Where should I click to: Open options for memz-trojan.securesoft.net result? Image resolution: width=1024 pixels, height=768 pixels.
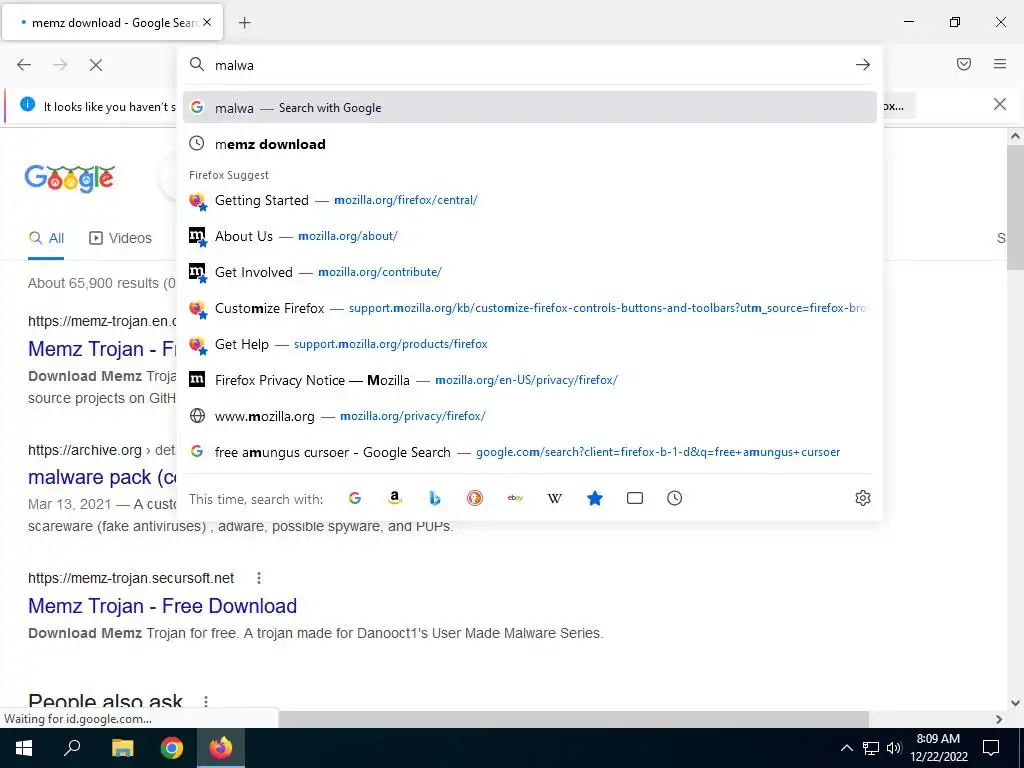click(x=259, y=578)
